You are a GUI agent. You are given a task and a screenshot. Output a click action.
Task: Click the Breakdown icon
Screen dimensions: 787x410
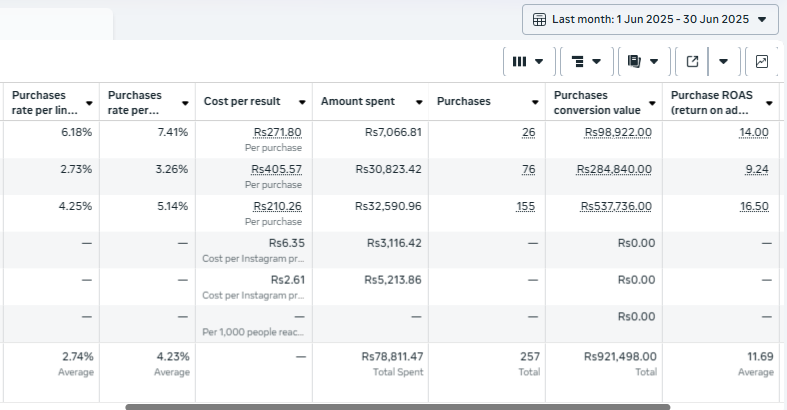point(577,61)
